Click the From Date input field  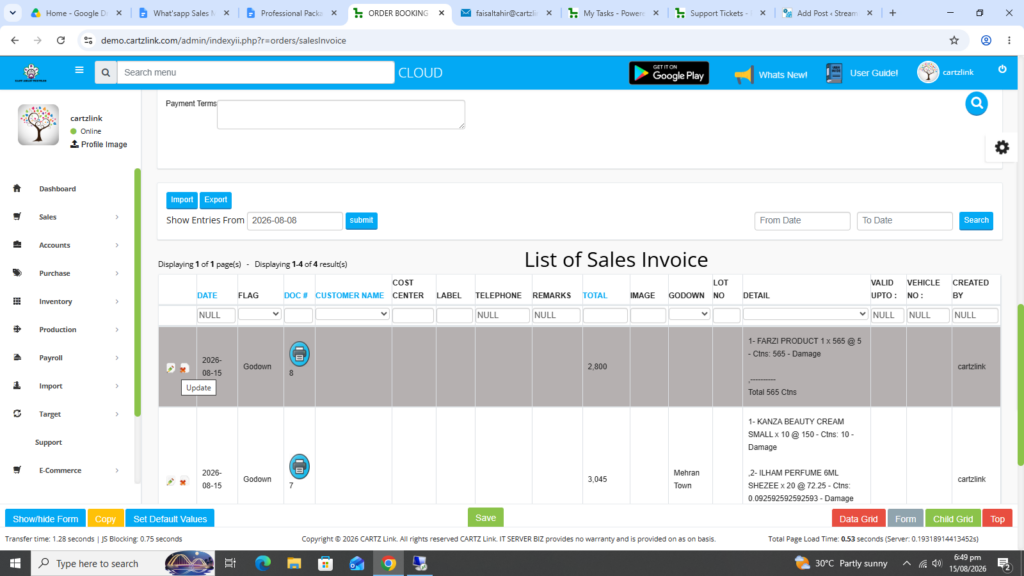pyautogui.click(x=802, y=221)
